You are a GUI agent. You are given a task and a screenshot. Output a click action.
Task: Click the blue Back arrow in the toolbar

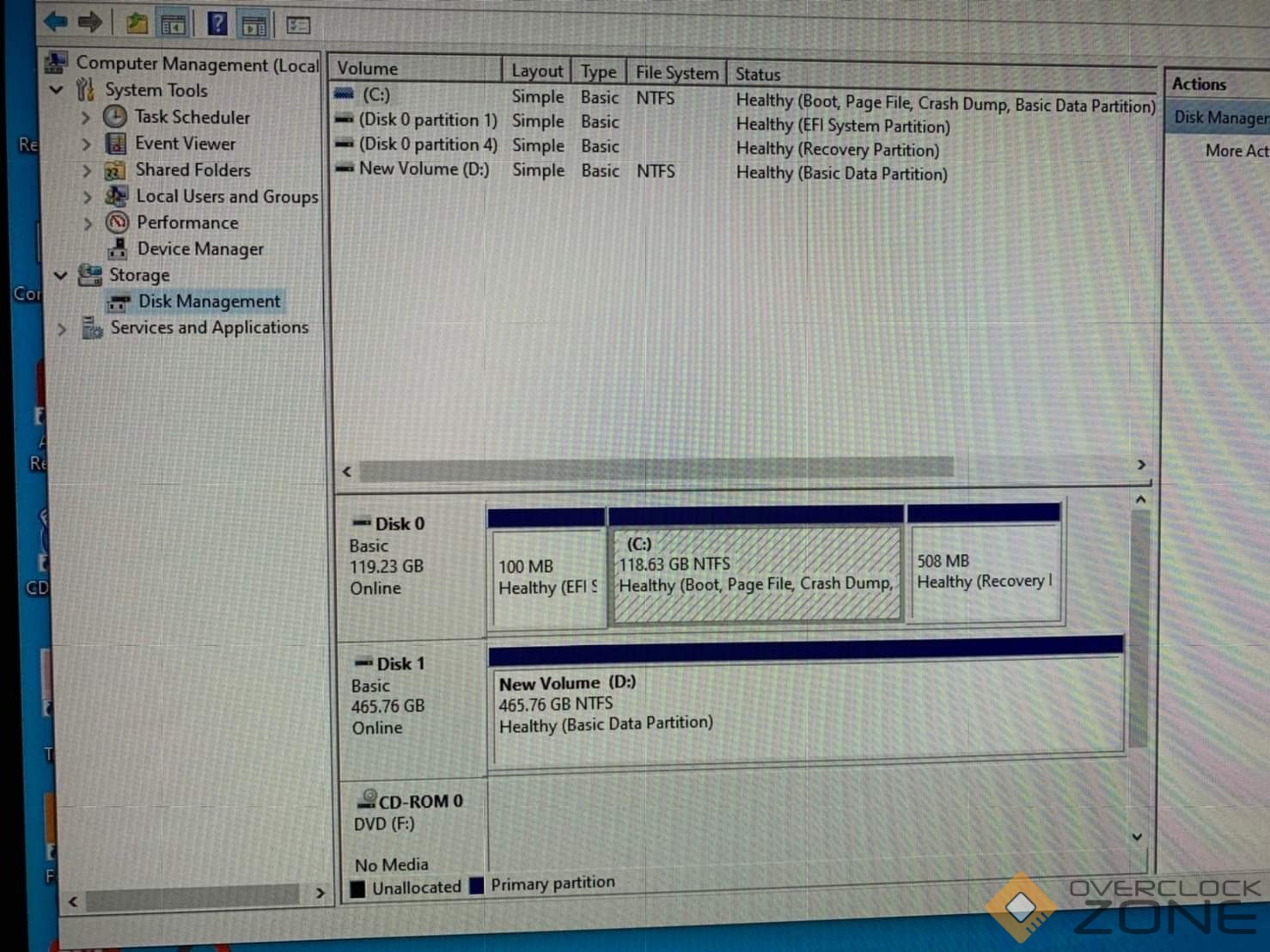(57, 21)
